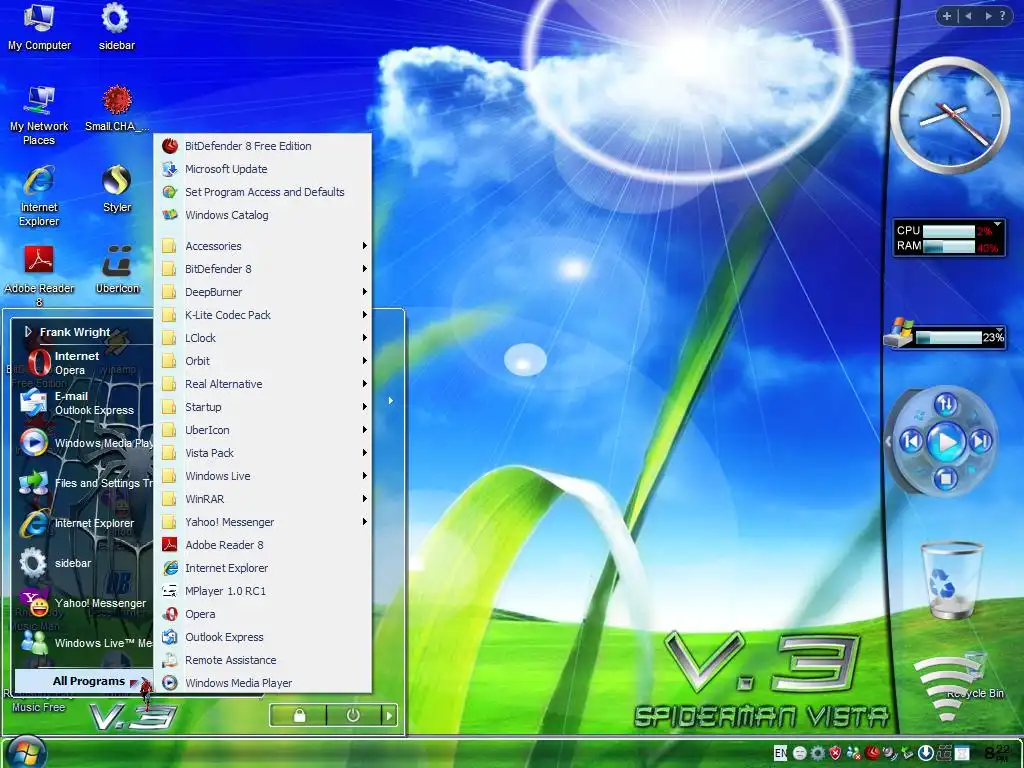Viewport: 1024px width, 768px height.
Task: Expand the Windows Live folder submenu
Action: click(x=265, y=476)
